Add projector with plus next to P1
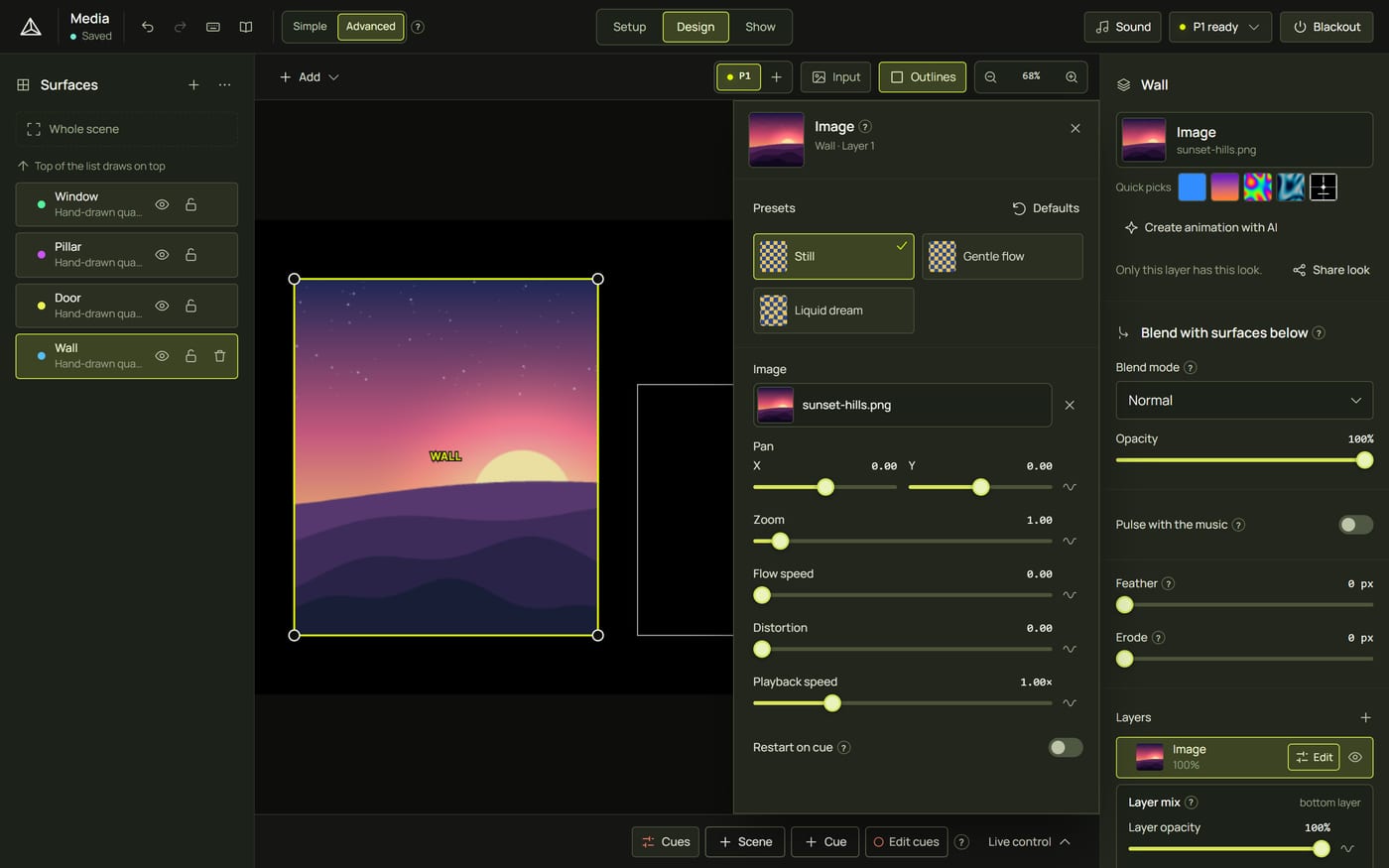The width and height of the screenshot is (1389, 868). tap(776, 76)
